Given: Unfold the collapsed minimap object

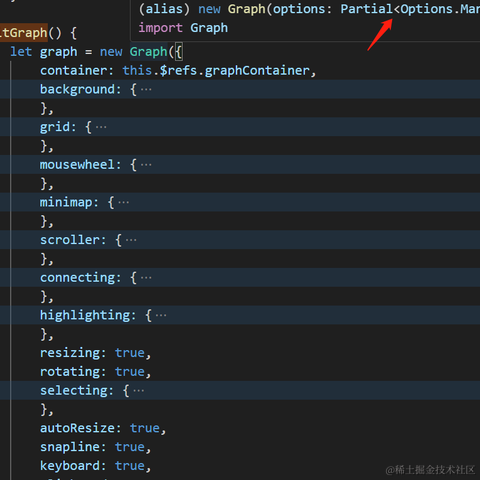Looking at the screenshot, I should [x=124, y=203].
